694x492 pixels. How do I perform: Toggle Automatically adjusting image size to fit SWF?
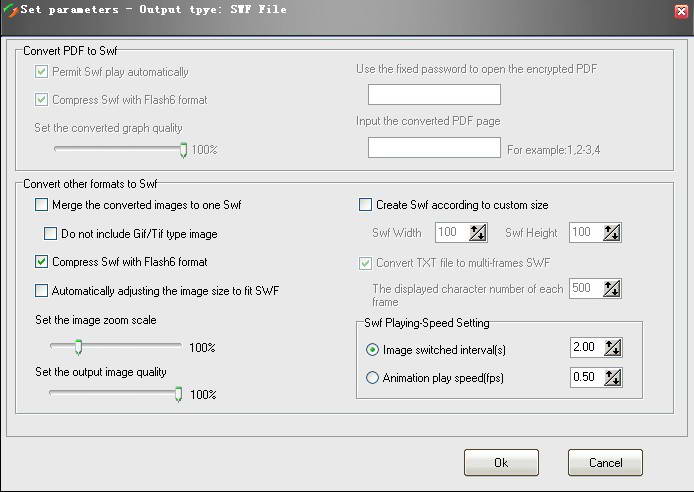click(42, 291)
